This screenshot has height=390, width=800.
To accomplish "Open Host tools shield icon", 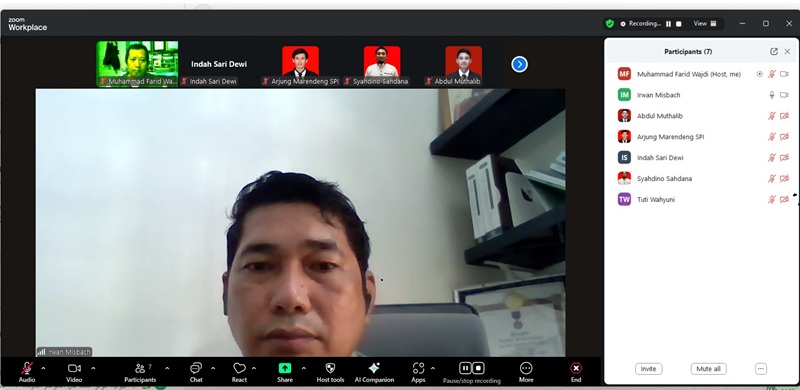I will click(330, 368).
